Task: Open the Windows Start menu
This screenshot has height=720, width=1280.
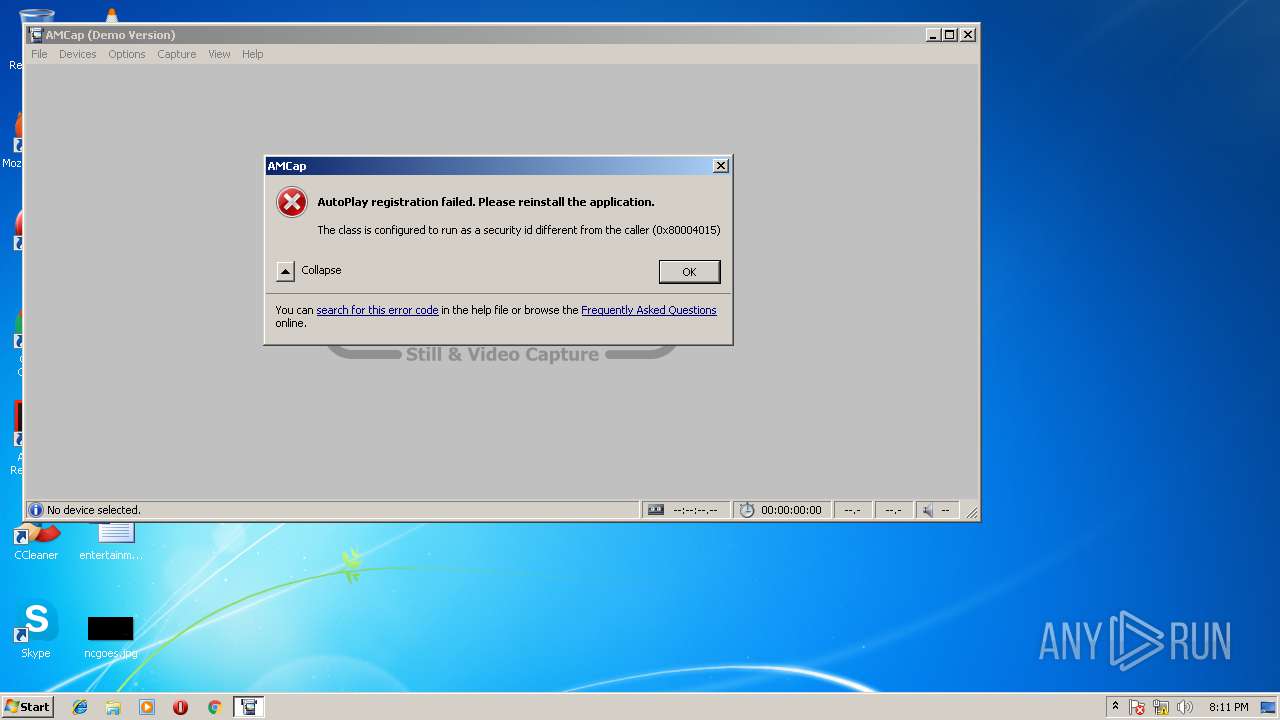Action: [x=27, y=707]
